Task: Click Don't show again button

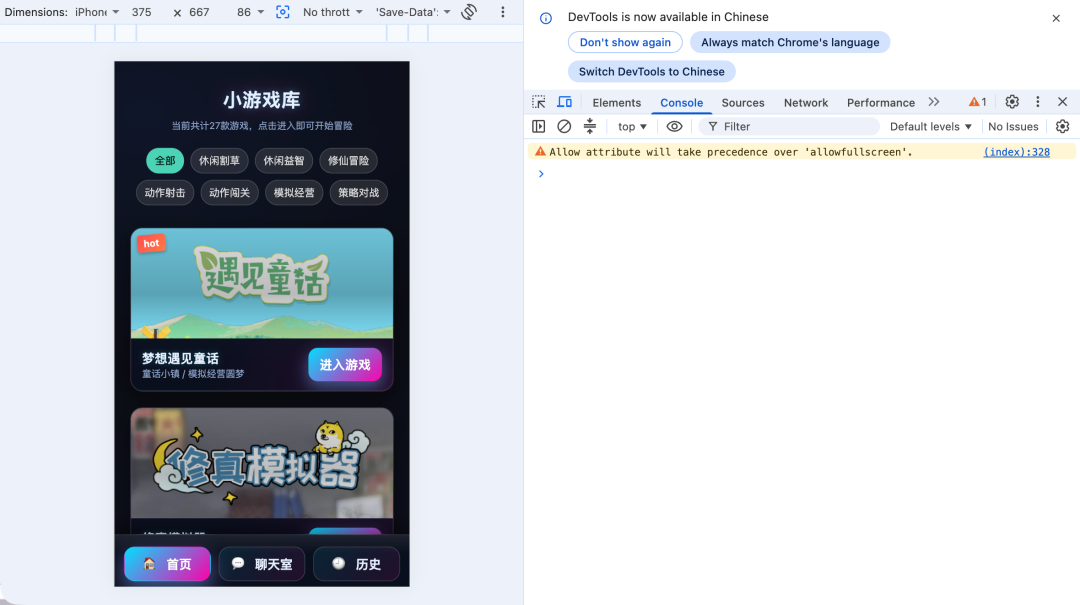Action: tap(625, 42)
